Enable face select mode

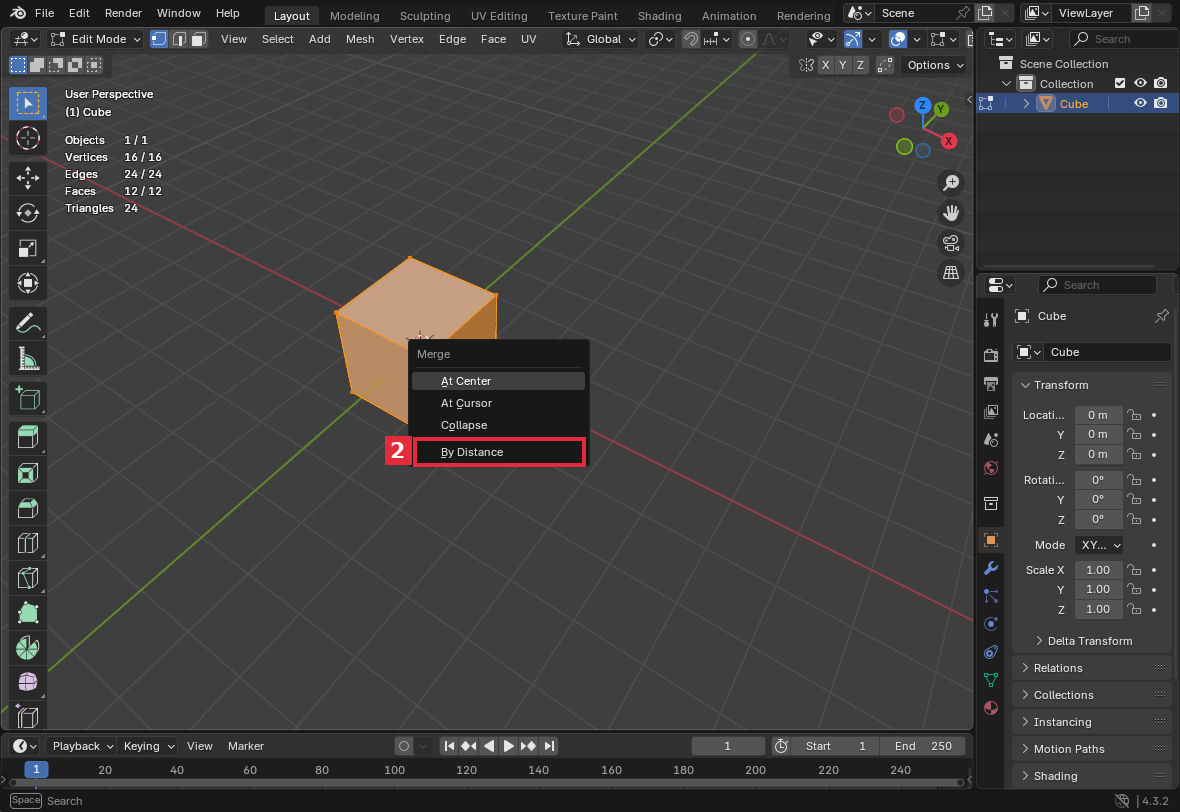pyautogui.click(x=199, y=39)
